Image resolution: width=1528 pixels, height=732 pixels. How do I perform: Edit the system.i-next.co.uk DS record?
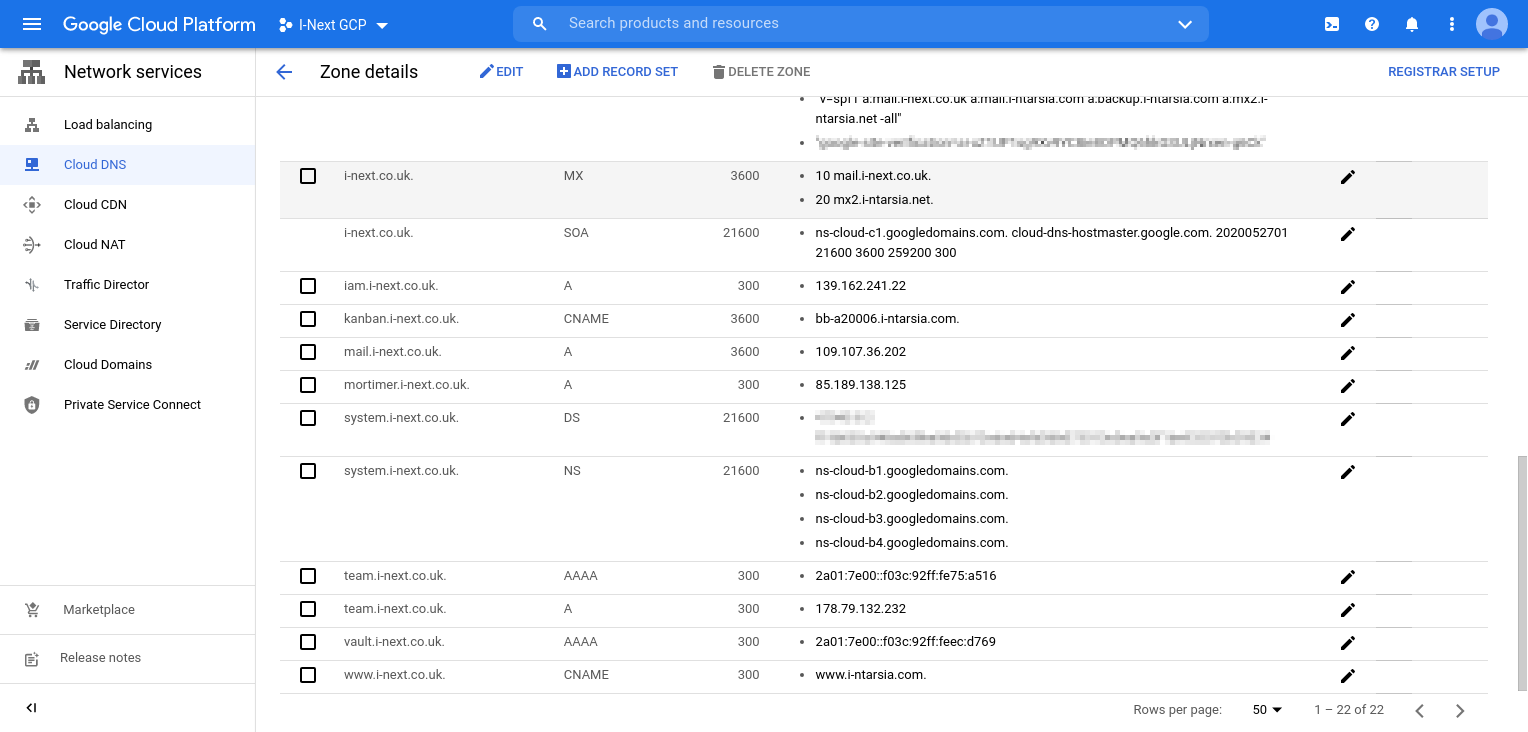[1348, 419]
